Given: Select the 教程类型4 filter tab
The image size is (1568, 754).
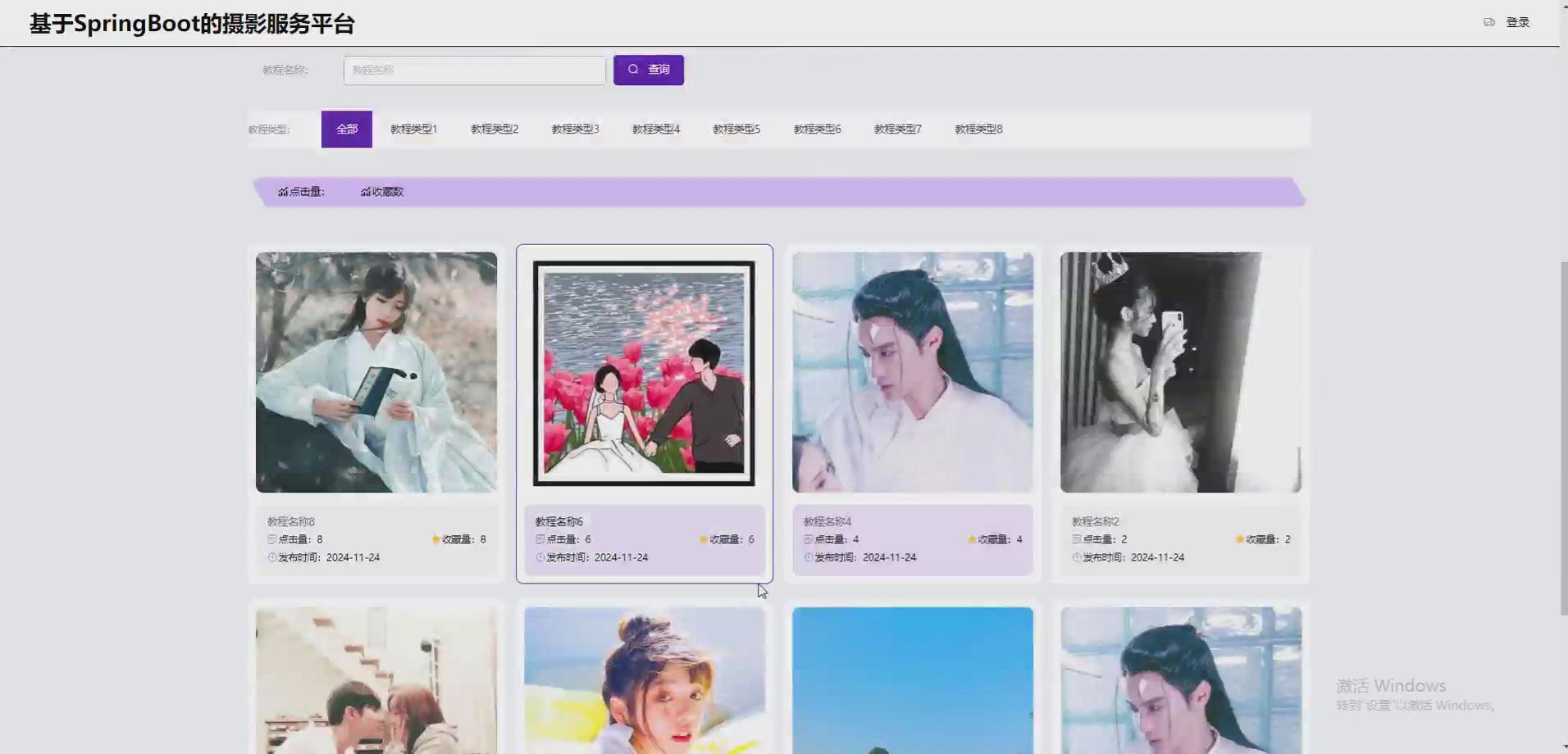Looking at the screenshot, I should pos(656,129).
